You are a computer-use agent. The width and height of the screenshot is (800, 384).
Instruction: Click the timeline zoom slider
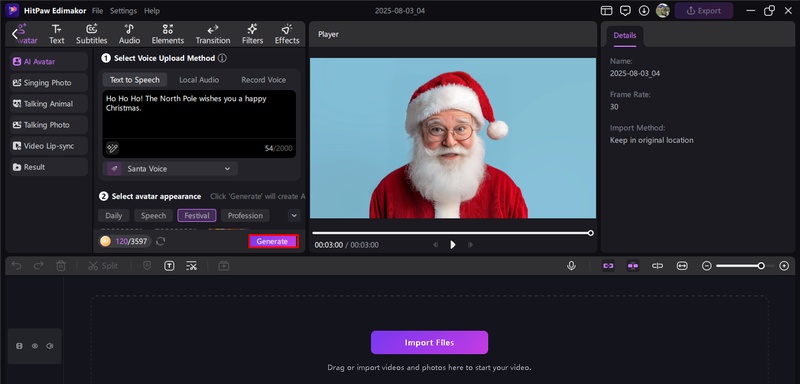click(745, 266)
